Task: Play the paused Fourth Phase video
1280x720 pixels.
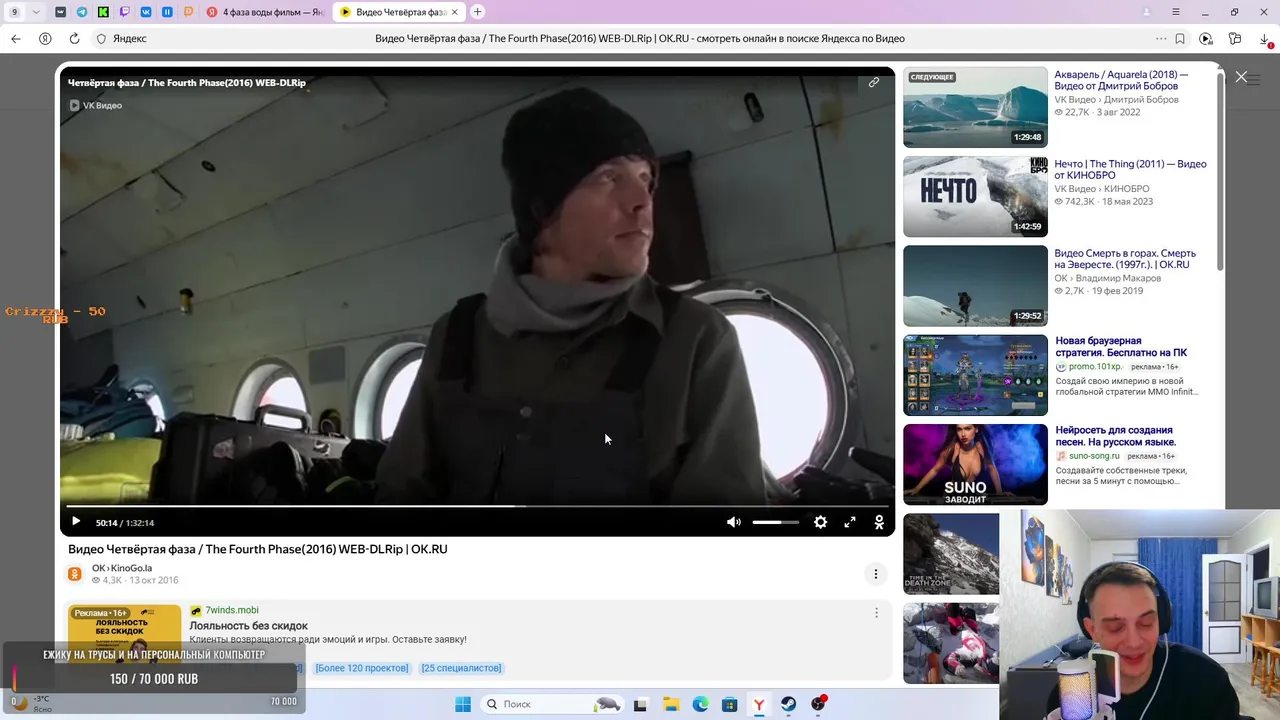Action: pyautogui.click(x=76, y=522)
